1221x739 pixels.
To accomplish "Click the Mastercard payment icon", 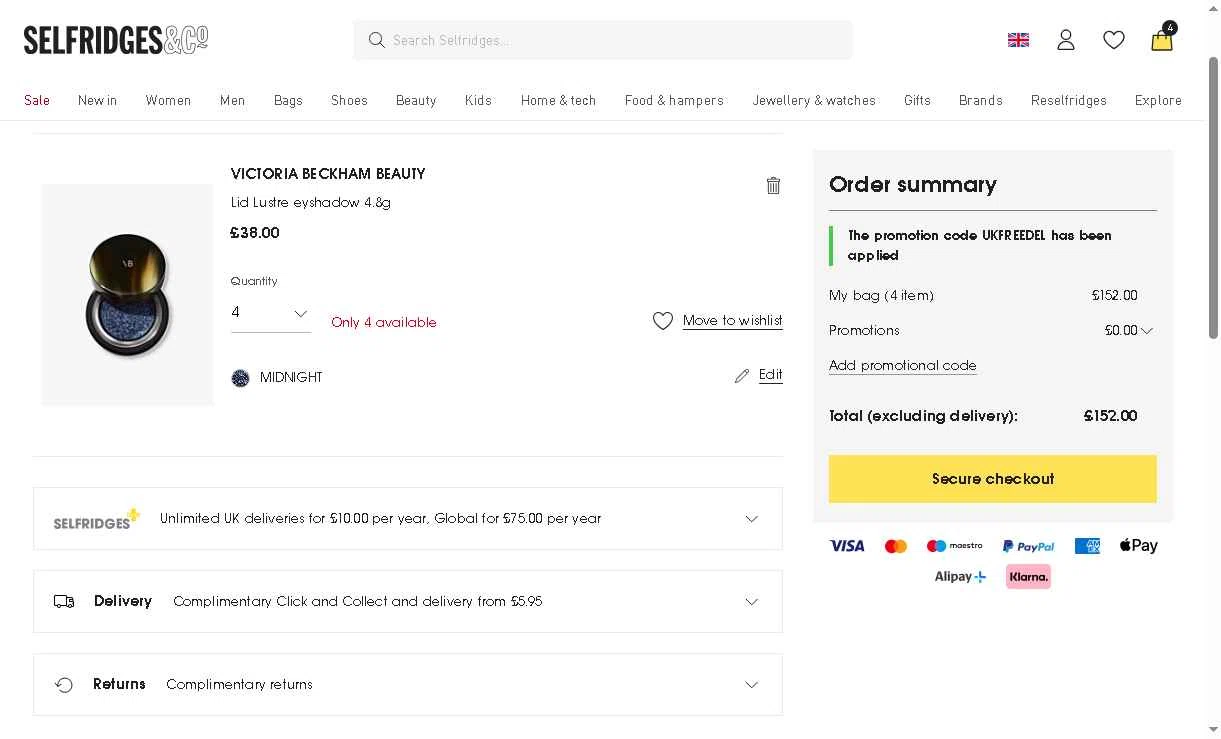I will (x=896, y=546).
